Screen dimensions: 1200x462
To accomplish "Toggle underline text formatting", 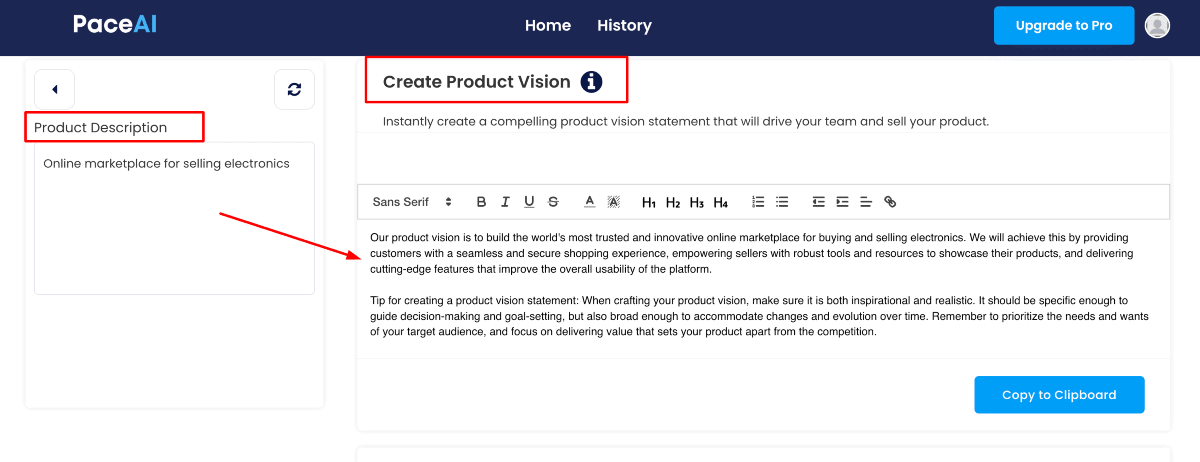I will [x=529, y=202].
